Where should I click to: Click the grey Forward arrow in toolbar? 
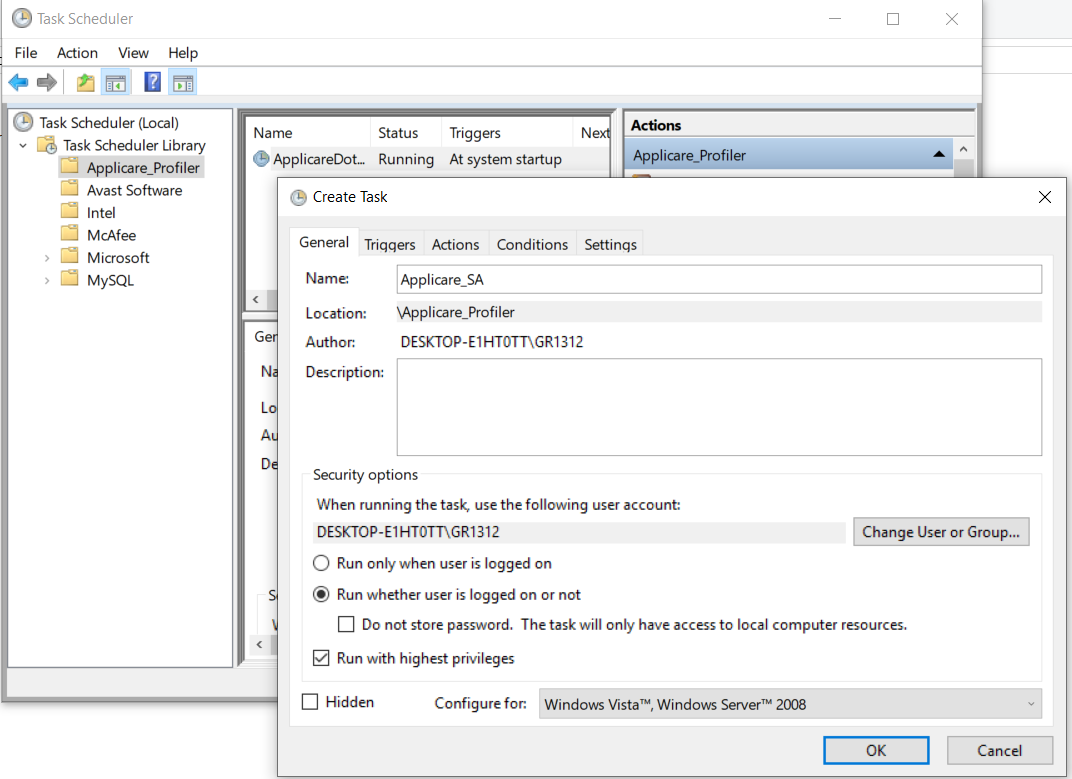point(46,83)
